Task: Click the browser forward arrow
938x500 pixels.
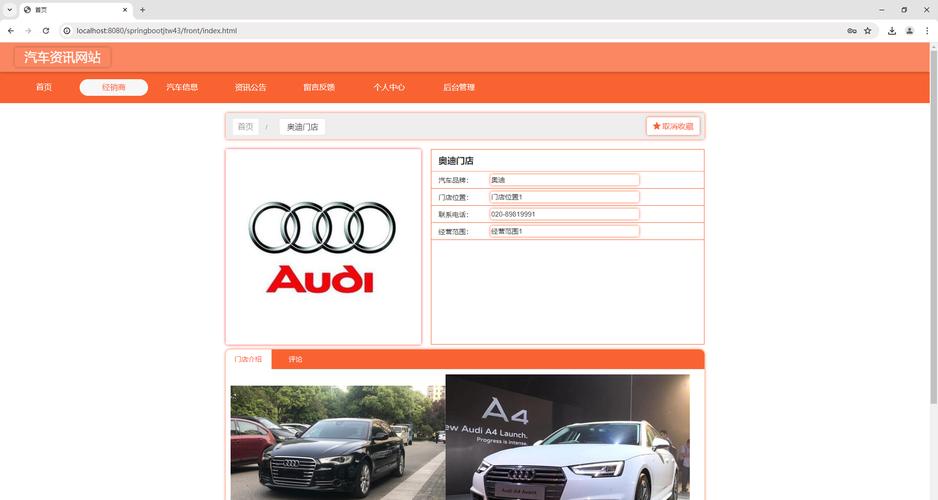Action: [28, 31]
